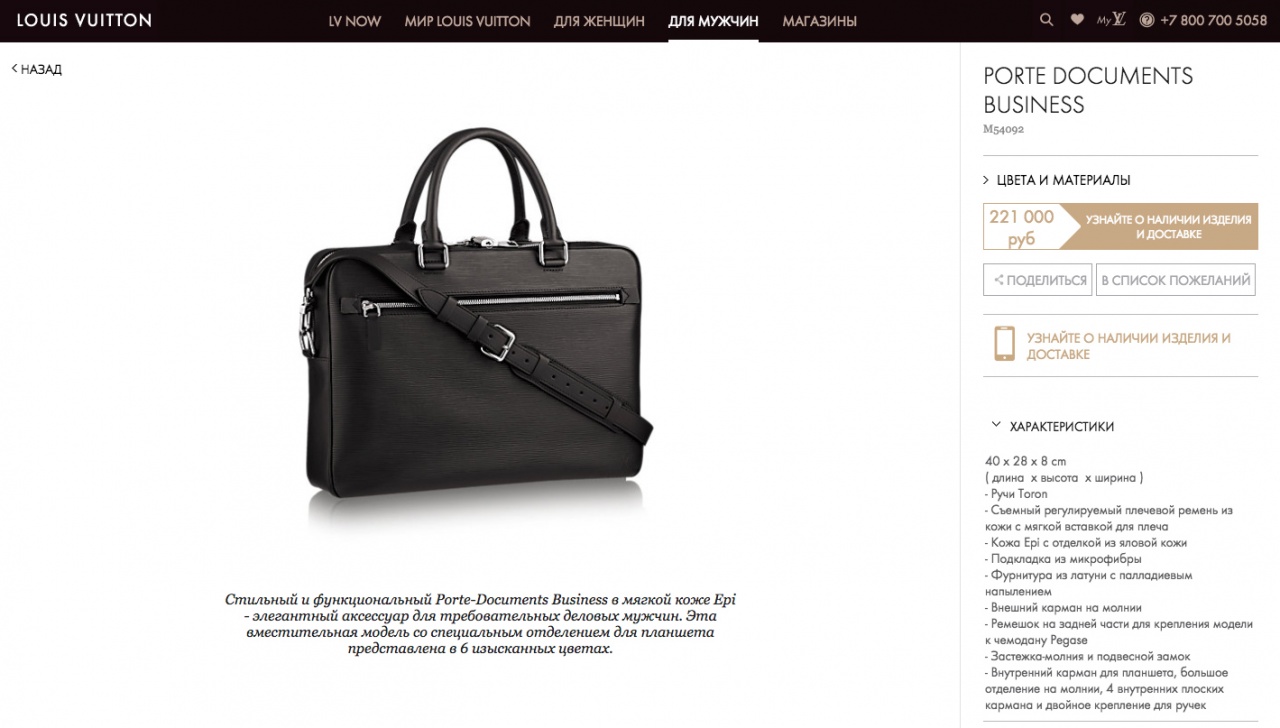Open the Магазины menu item
Viewport: 1280px width, 728px height.
(x=819, y=21)
